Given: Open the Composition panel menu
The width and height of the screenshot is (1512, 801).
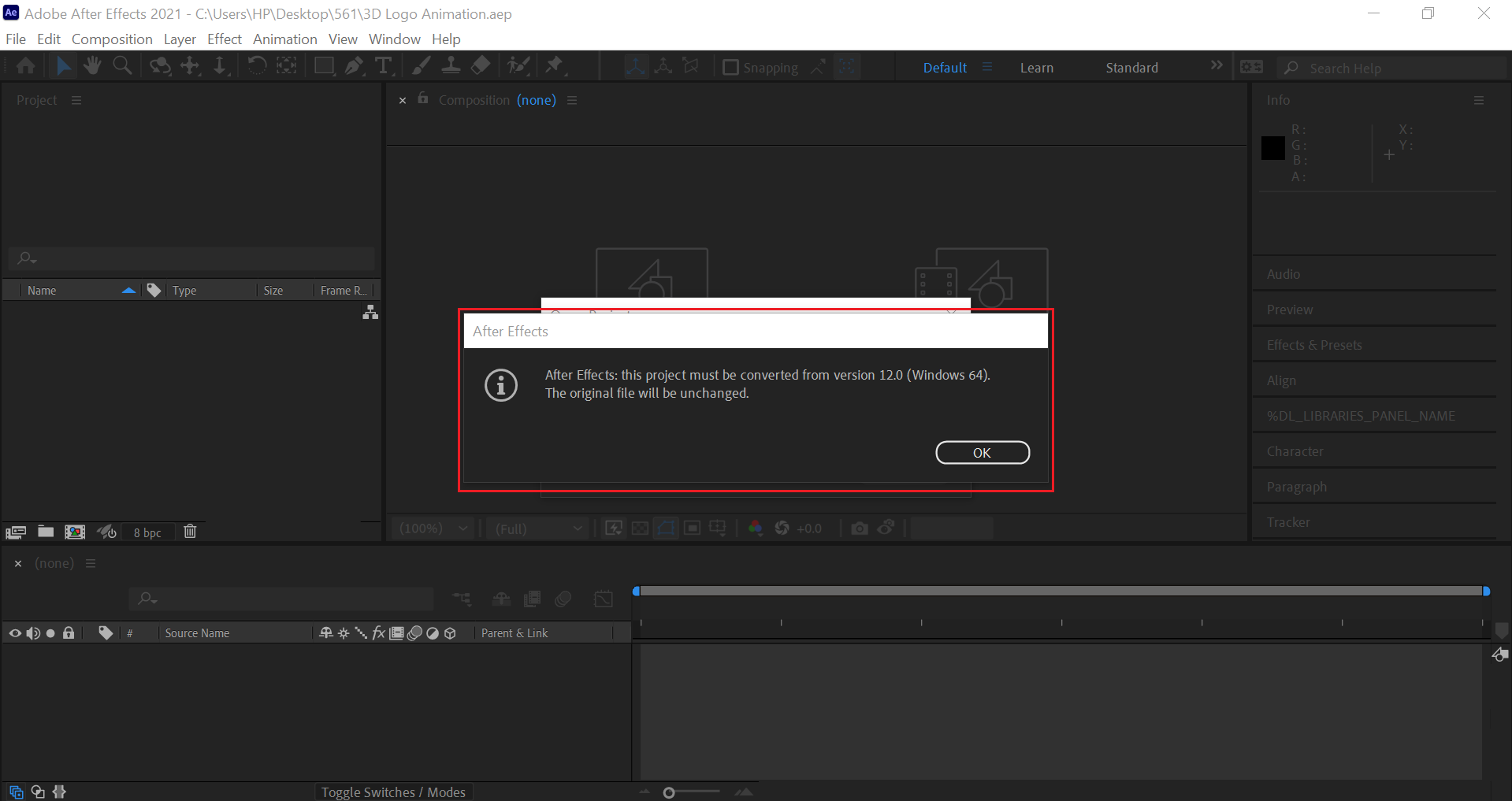Looking at the screenshot, I should click(572, 100).
